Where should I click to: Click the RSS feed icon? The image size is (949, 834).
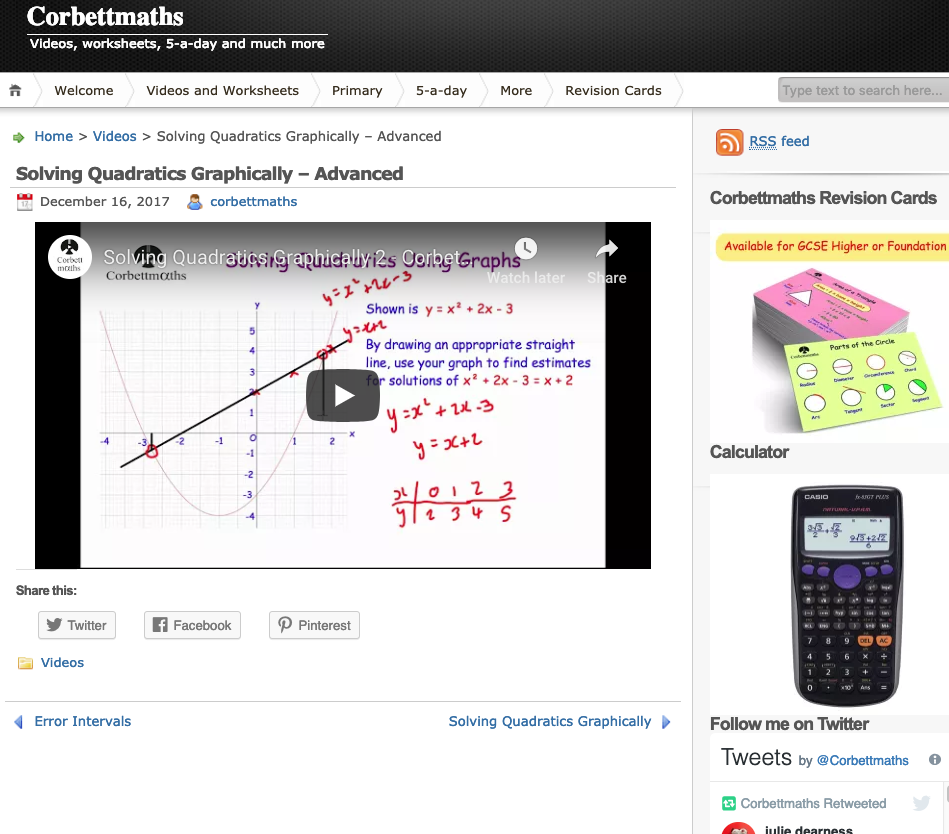point(729,143)
